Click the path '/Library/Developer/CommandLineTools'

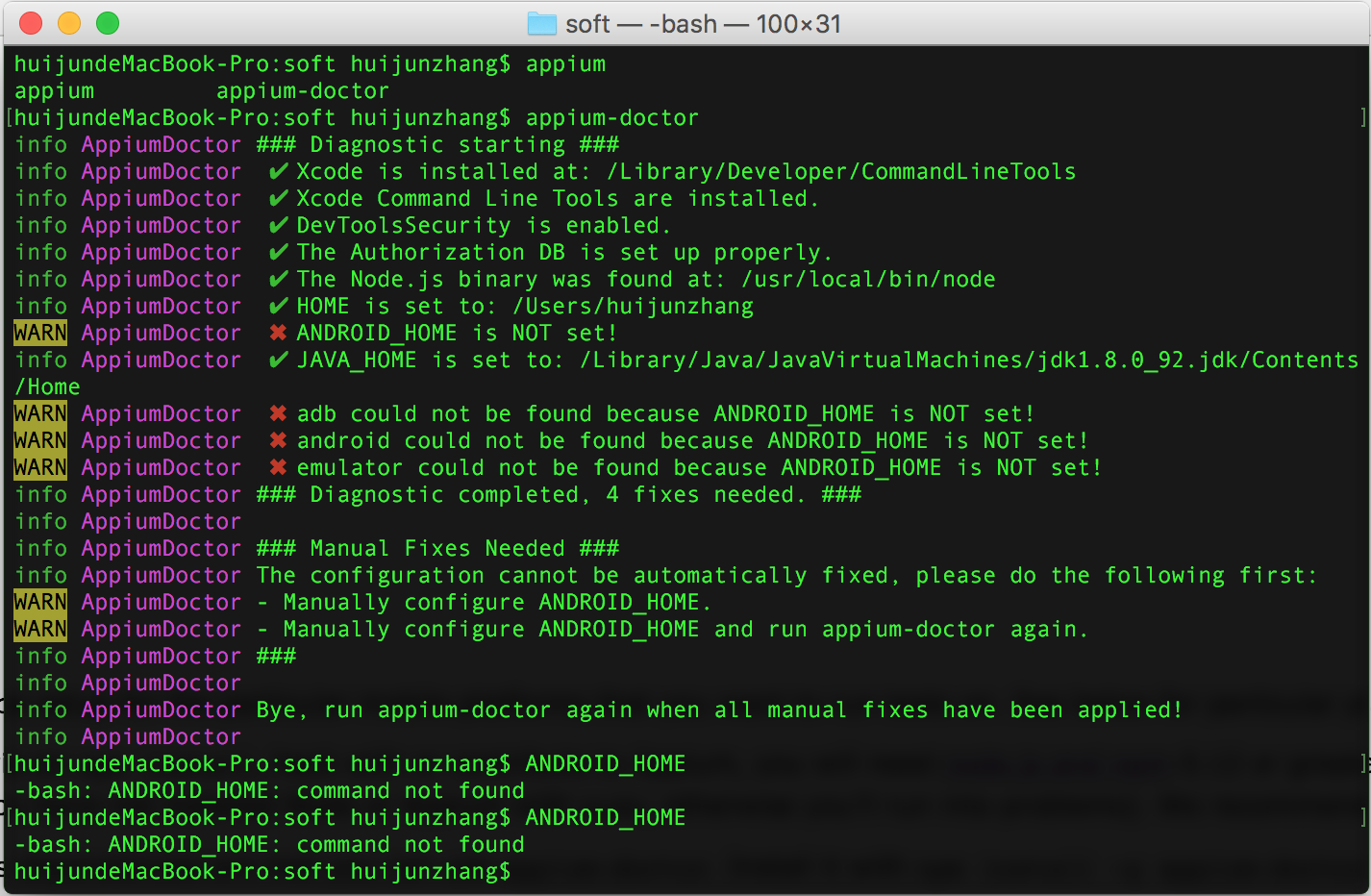(841, 171)
